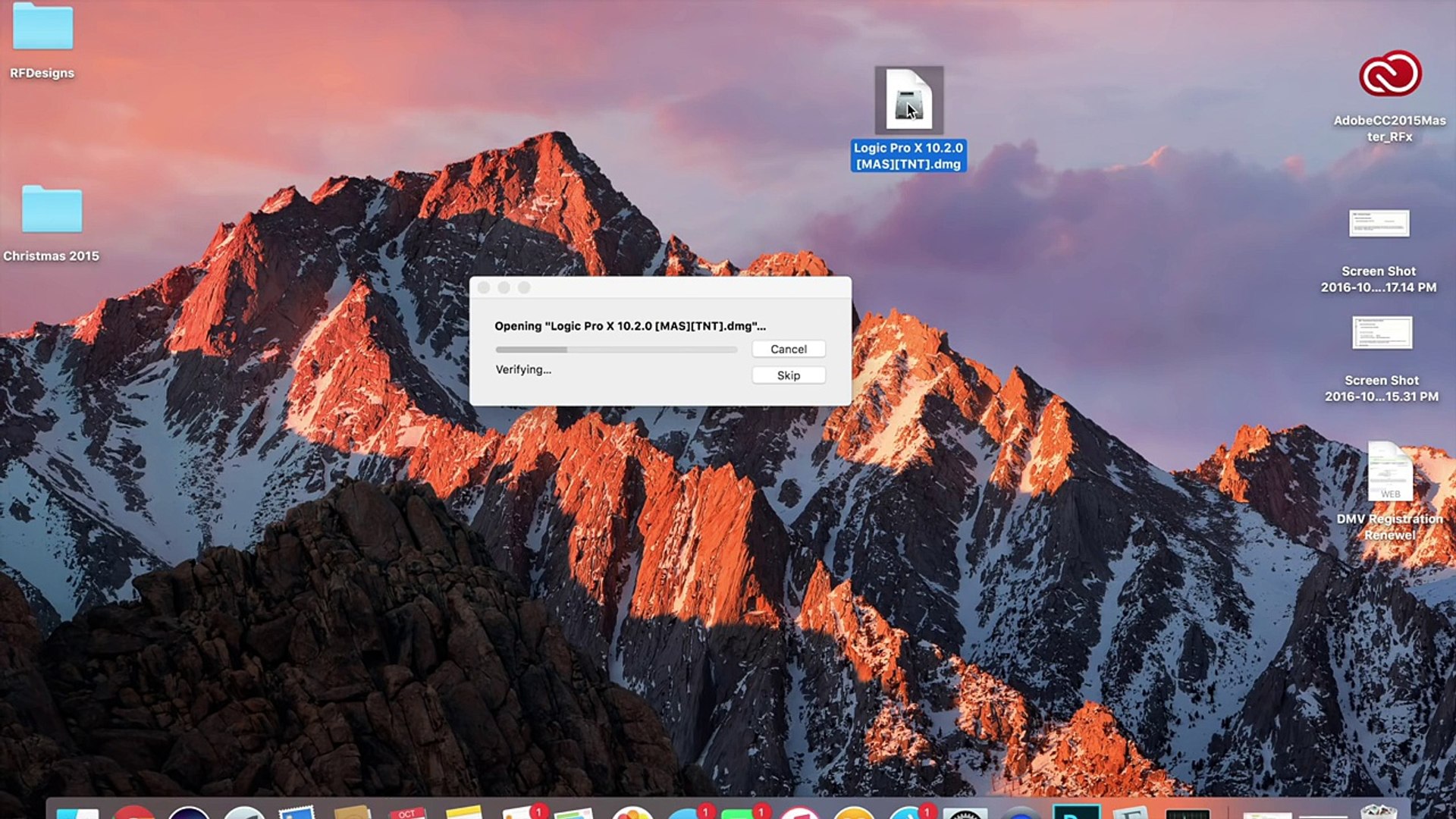The width and height of the screenshot is (1456, 819).
Task: Skip the disk image verification
Action: pos(788,375)
